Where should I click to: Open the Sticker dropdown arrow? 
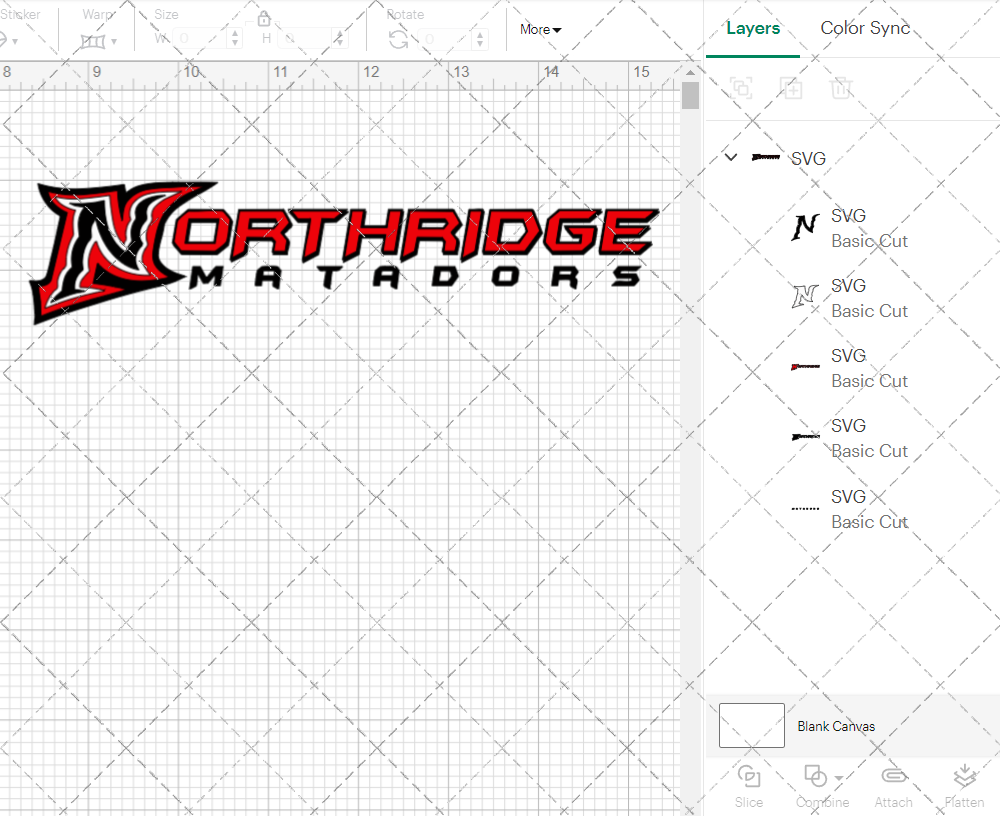[15, 41]
